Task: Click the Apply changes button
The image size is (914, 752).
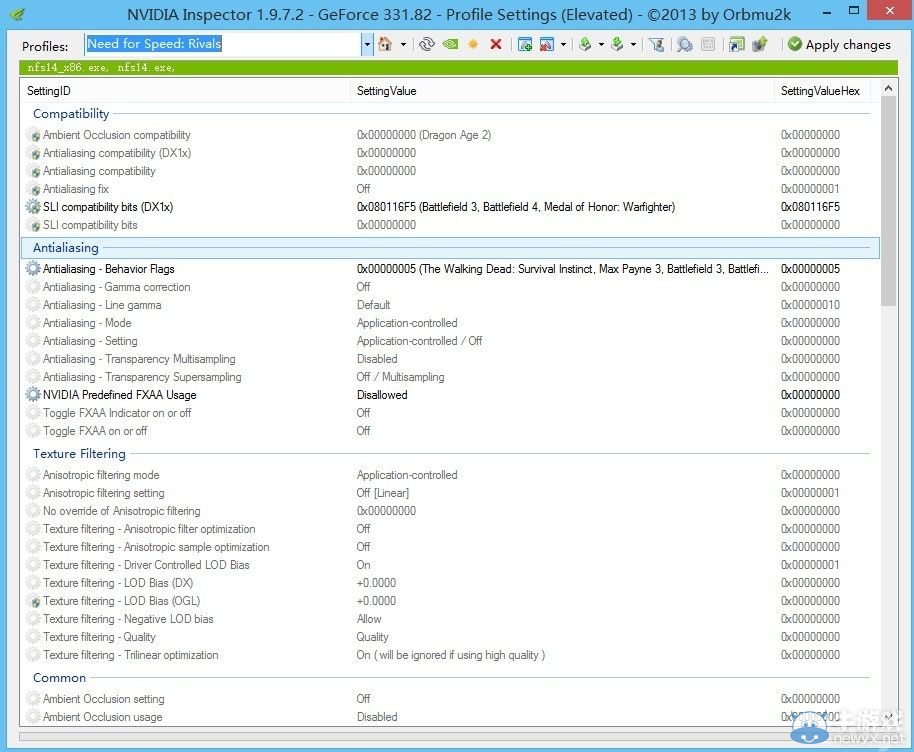Action: click(x=839, y=44)
